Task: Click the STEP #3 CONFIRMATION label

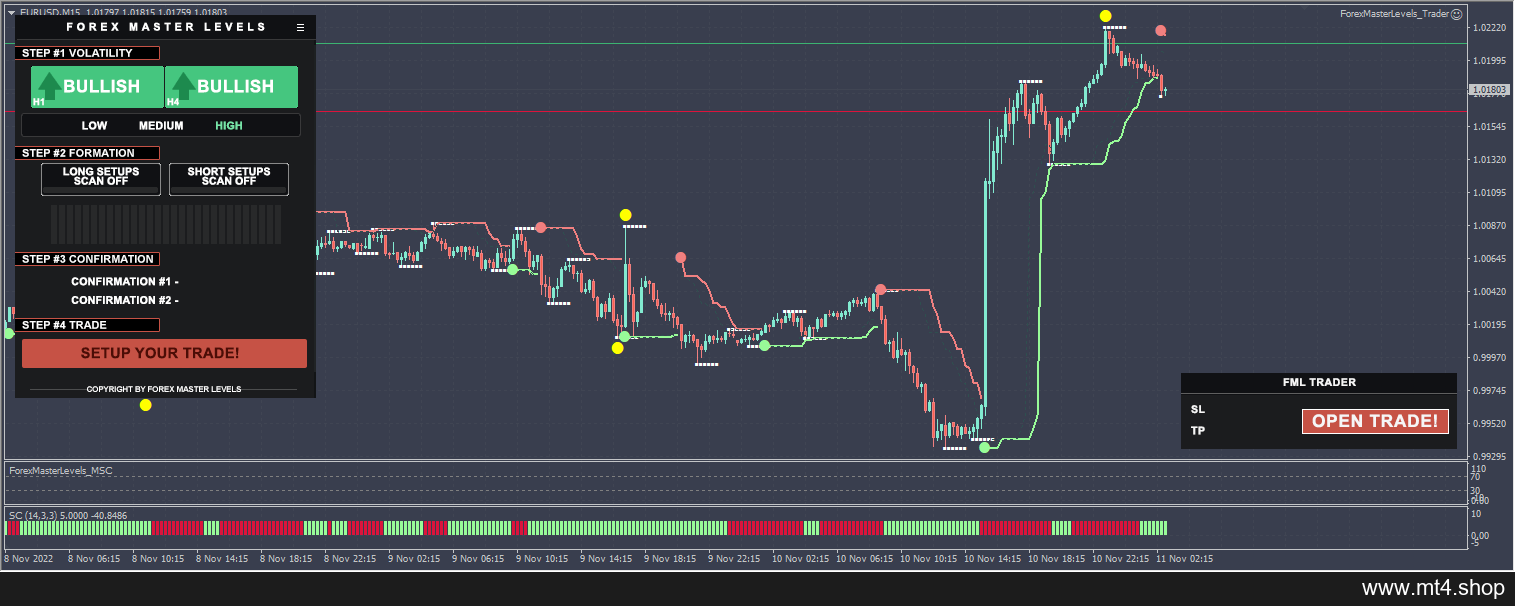Action: (x=87, y=259)
